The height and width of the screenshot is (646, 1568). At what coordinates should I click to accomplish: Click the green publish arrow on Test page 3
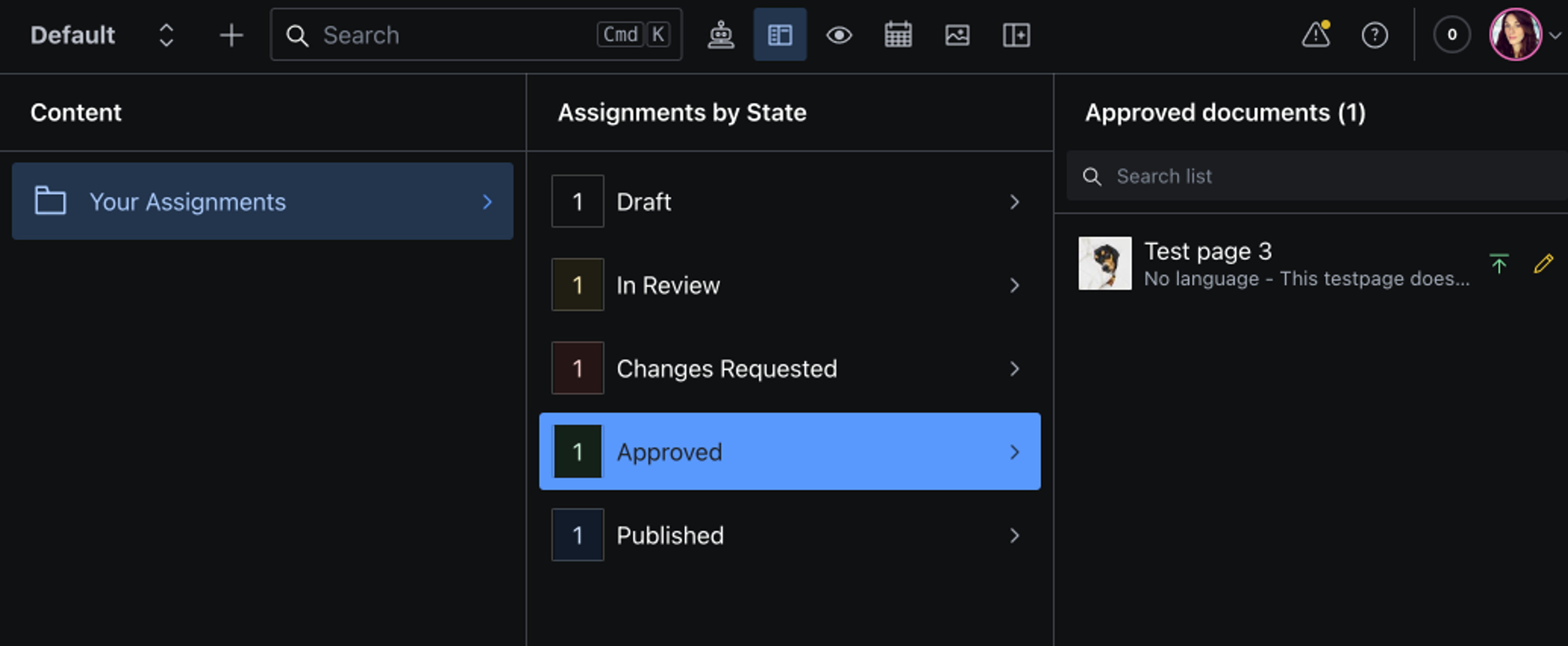tap(1499, 264)
